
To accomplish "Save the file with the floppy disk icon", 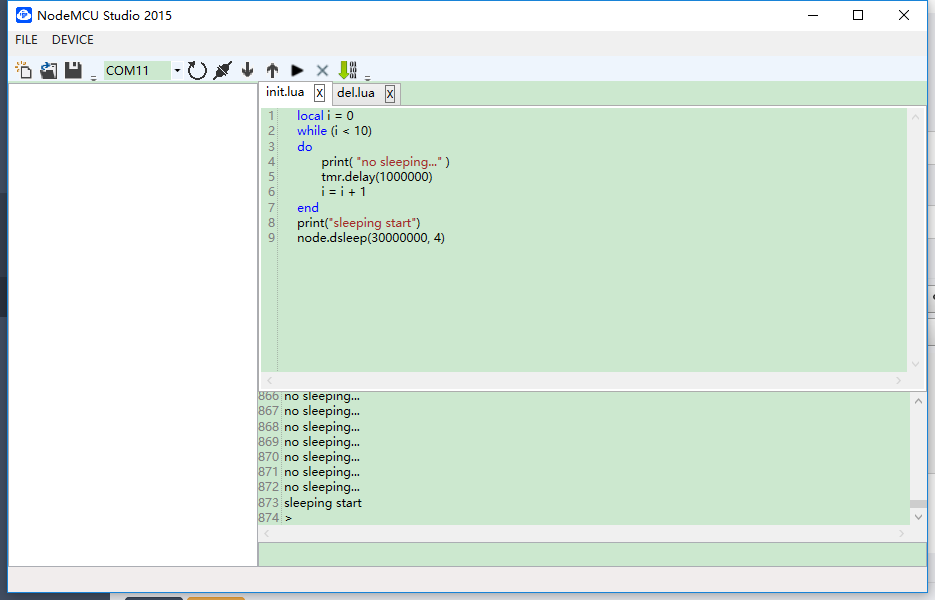I will click(73, 70).
